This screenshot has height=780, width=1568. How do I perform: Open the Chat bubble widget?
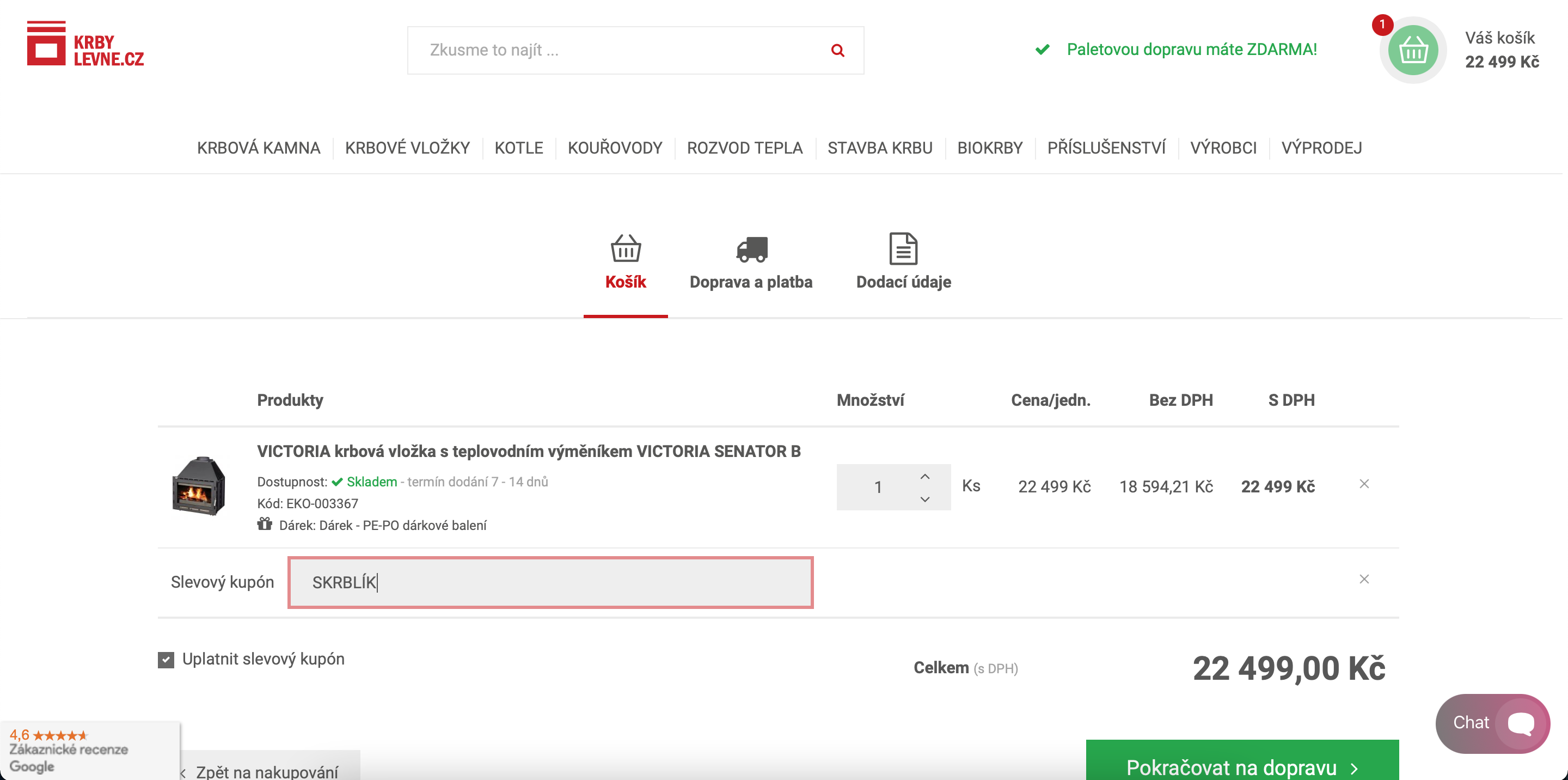(1492, 723)
